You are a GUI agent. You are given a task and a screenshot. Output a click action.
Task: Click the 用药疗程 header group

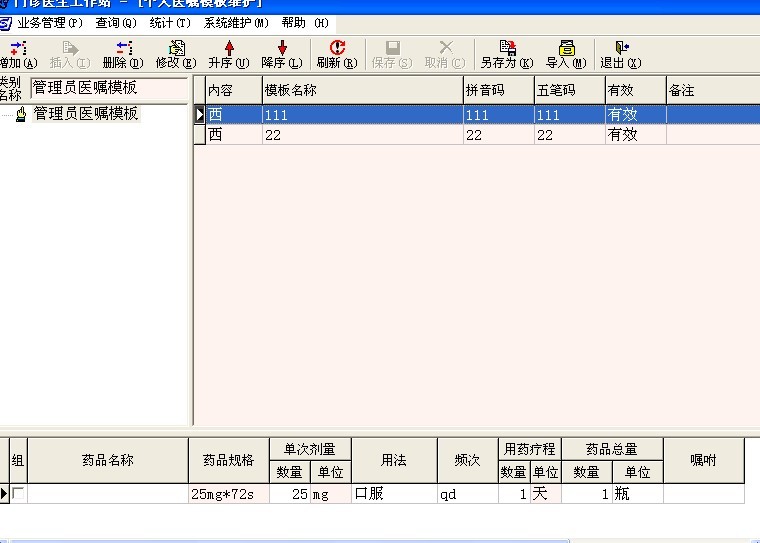530,449
